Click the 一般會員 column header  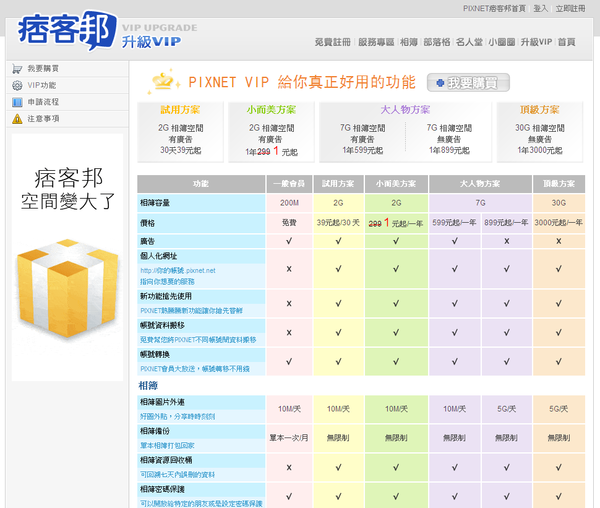[289, 184]
